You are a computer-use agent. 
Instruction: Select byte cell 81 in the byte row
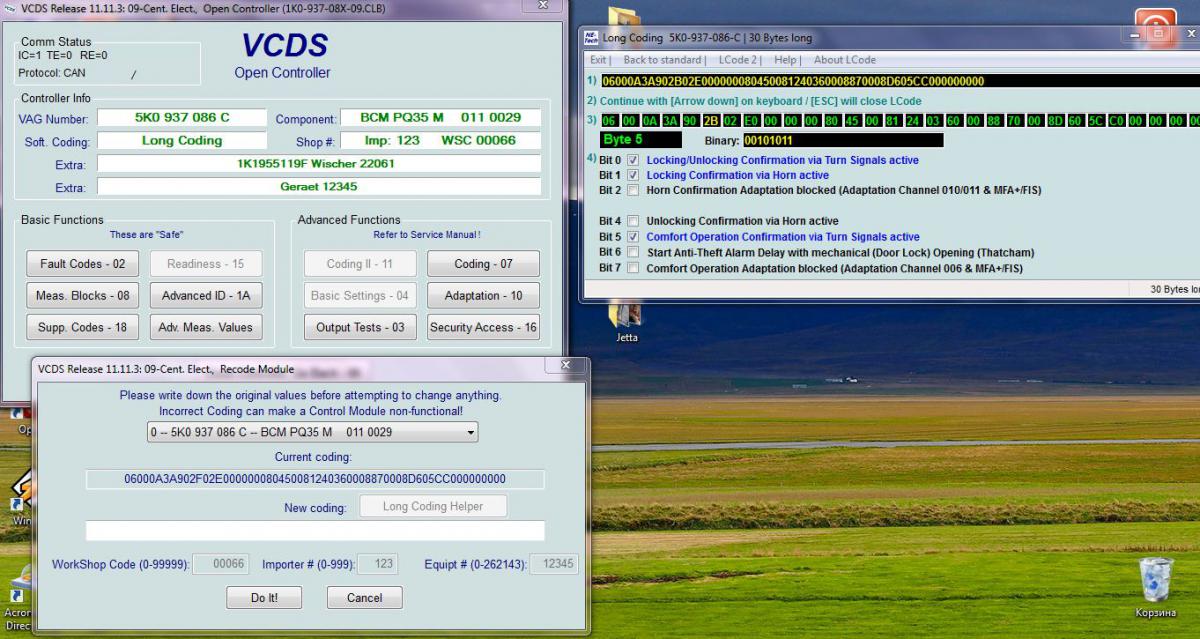893,121
